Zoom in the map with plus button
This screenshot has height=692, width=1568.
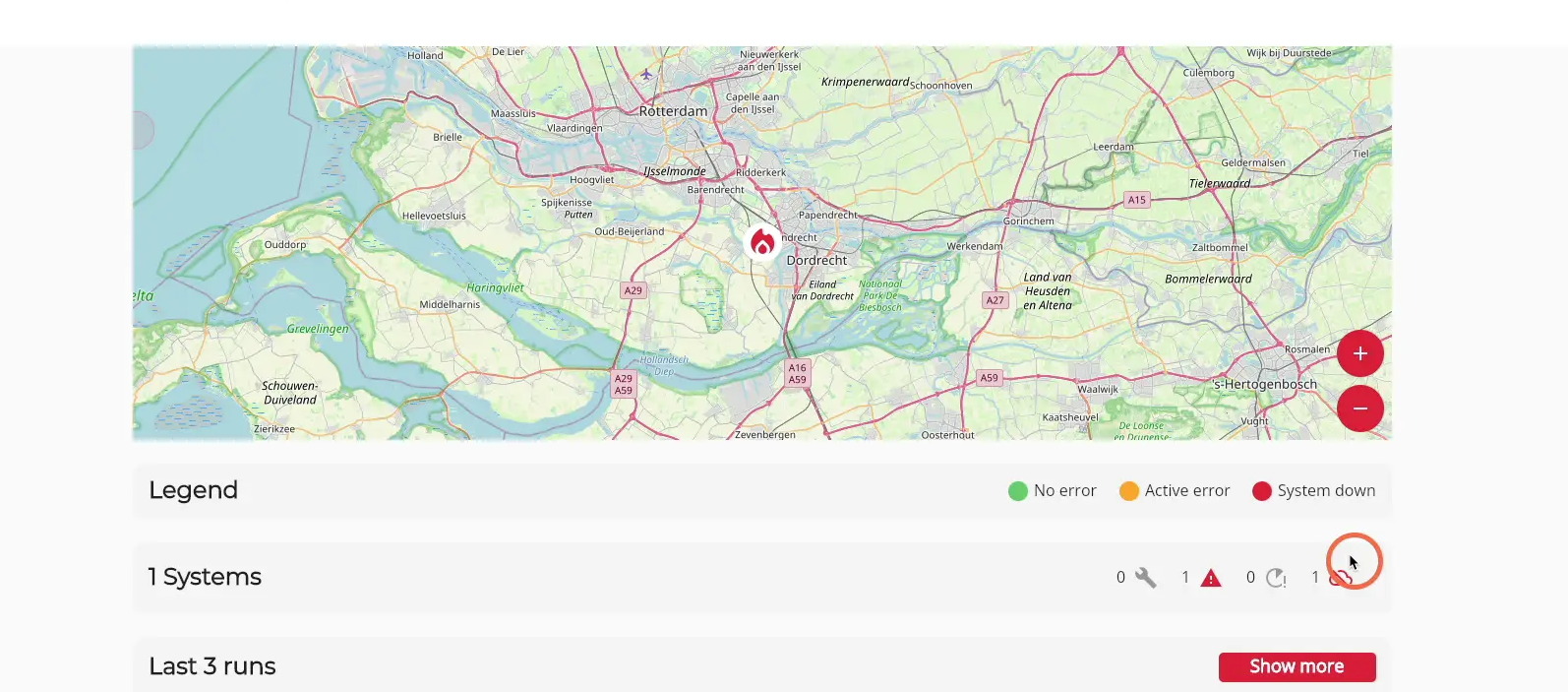click(x=1360, y=353)
